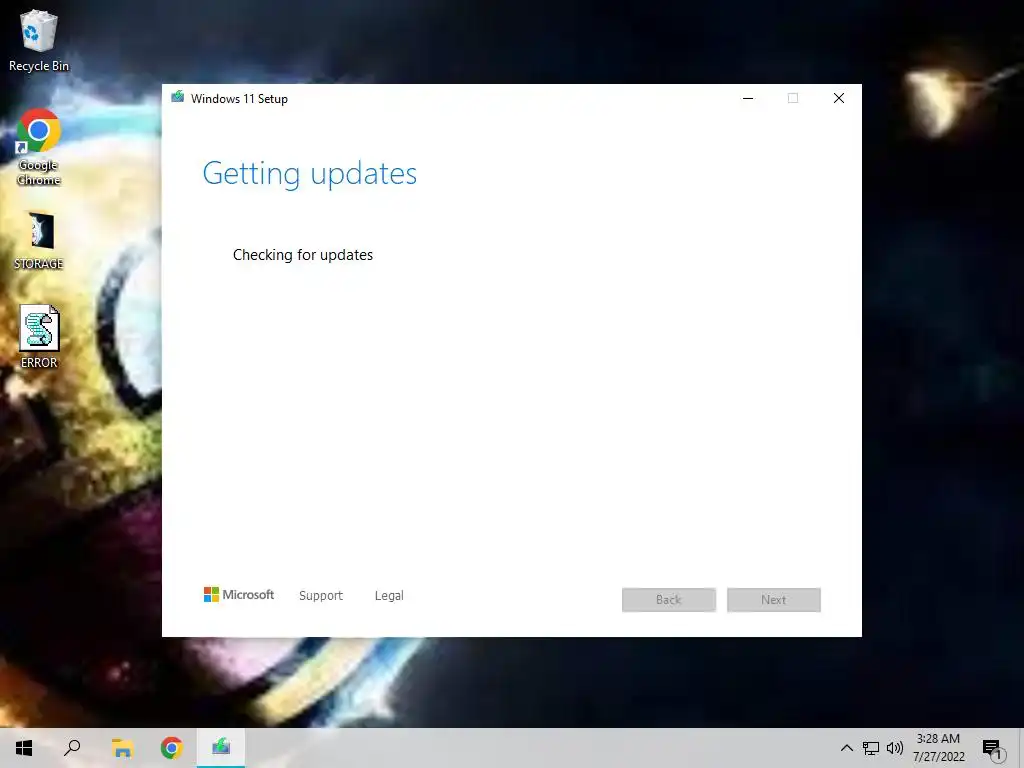Activate Windows 11 Setup taskbar button
1024x768 pixels.
[221, 748]
